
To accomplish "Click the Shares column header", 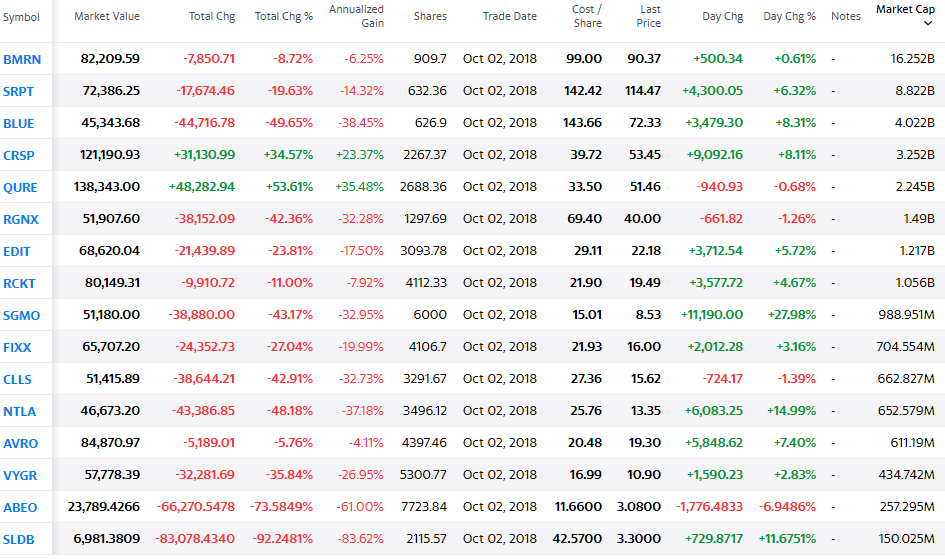I will coord(430,17).
